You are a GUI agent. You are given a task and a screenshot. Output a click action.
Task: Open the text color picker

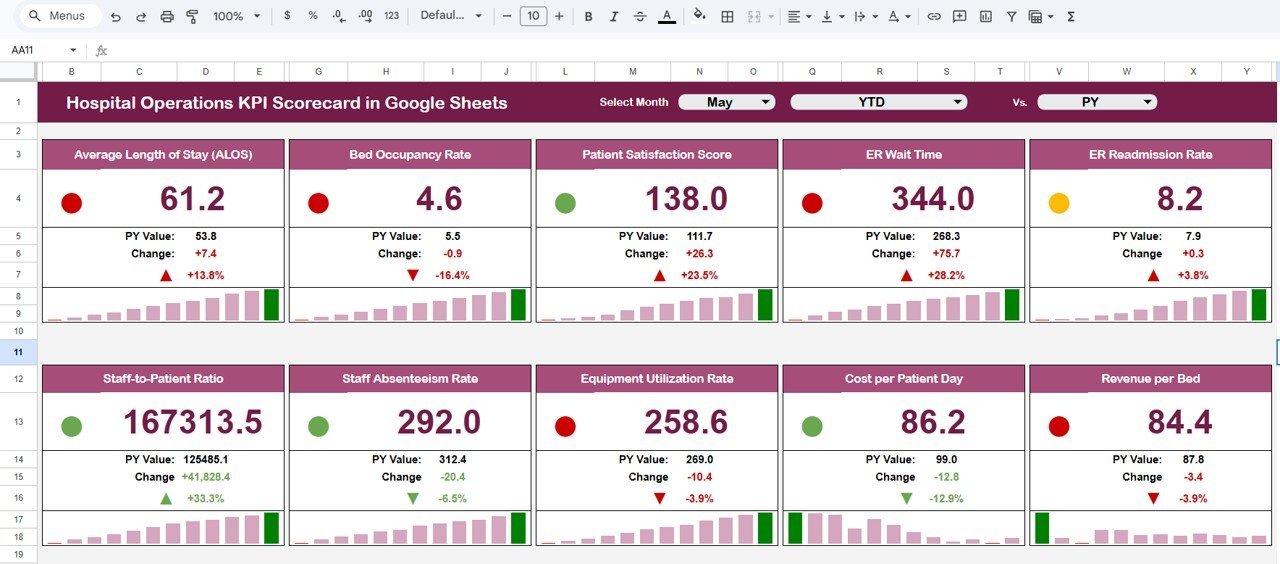(x=666, y=16)
